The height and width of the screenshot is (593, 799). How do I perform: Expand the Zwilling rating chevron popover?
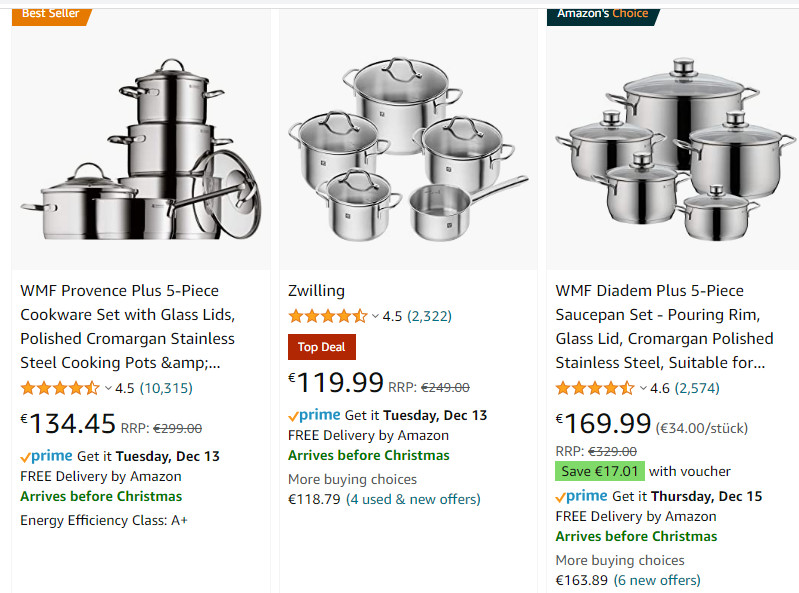click(x=376, y=317)
